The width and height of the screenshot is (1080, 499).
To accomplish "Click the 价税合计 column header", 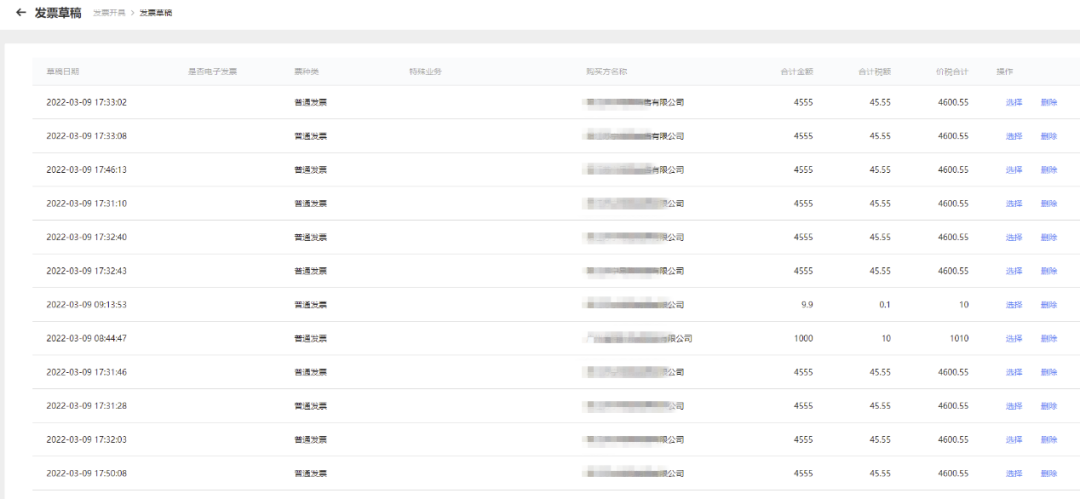I will 952,72.
